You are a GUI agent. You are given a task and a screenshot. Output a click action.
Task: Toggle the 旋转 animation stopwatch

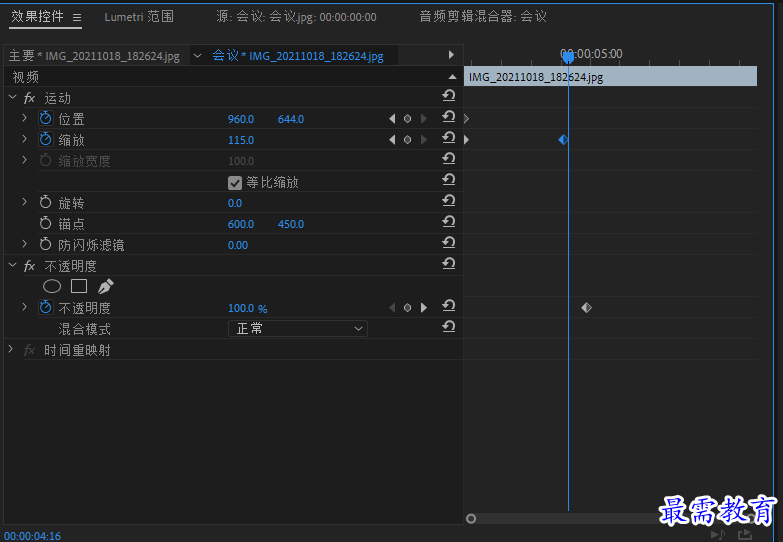(x=45, y=202)
